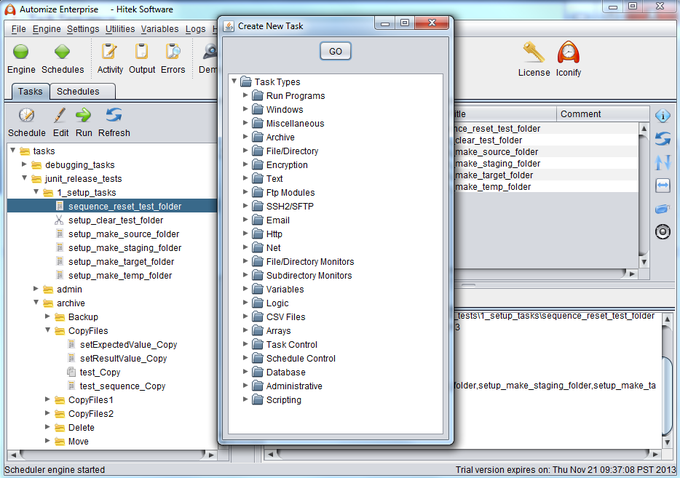Click the blue refresh icon on right sidebar
The image size is (680, 478).
click(663, 139)
